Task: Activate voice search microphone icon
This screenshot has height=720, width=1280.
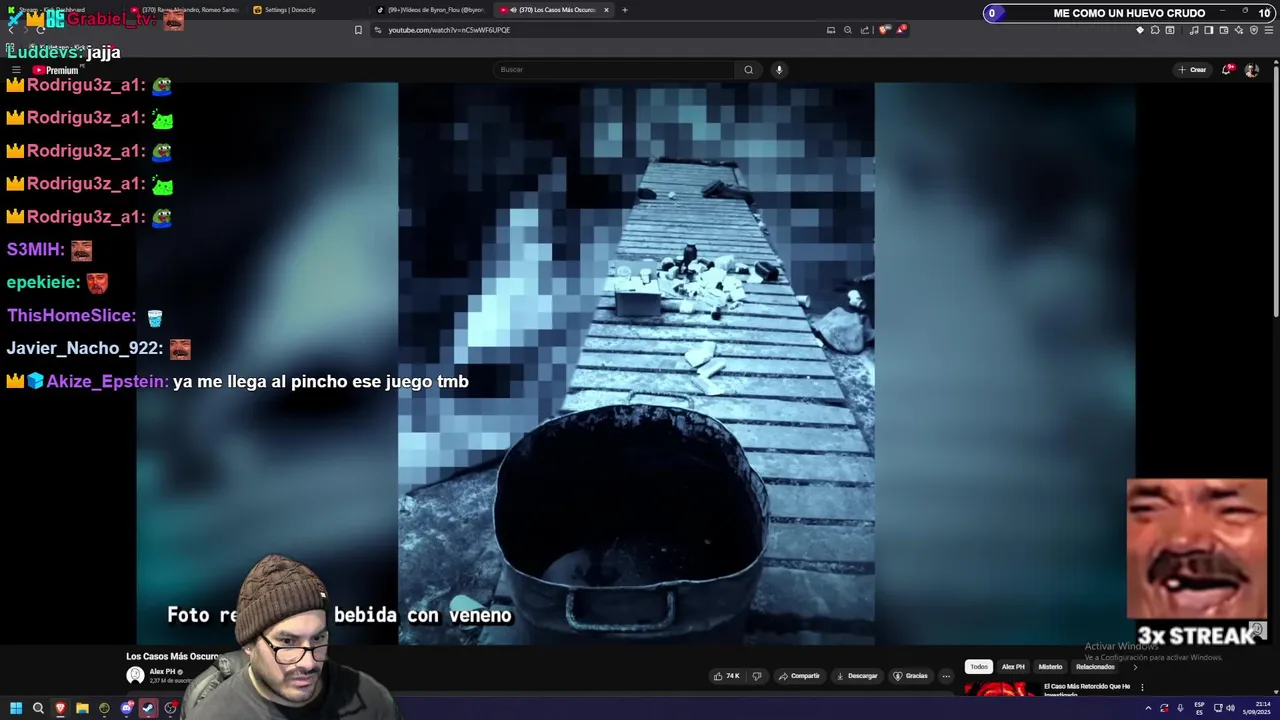Action: coord(779,70)
